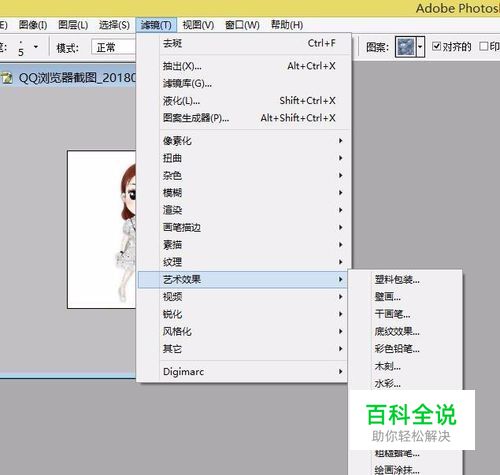Open the 视图(V) menu

[x=198, y=25]
